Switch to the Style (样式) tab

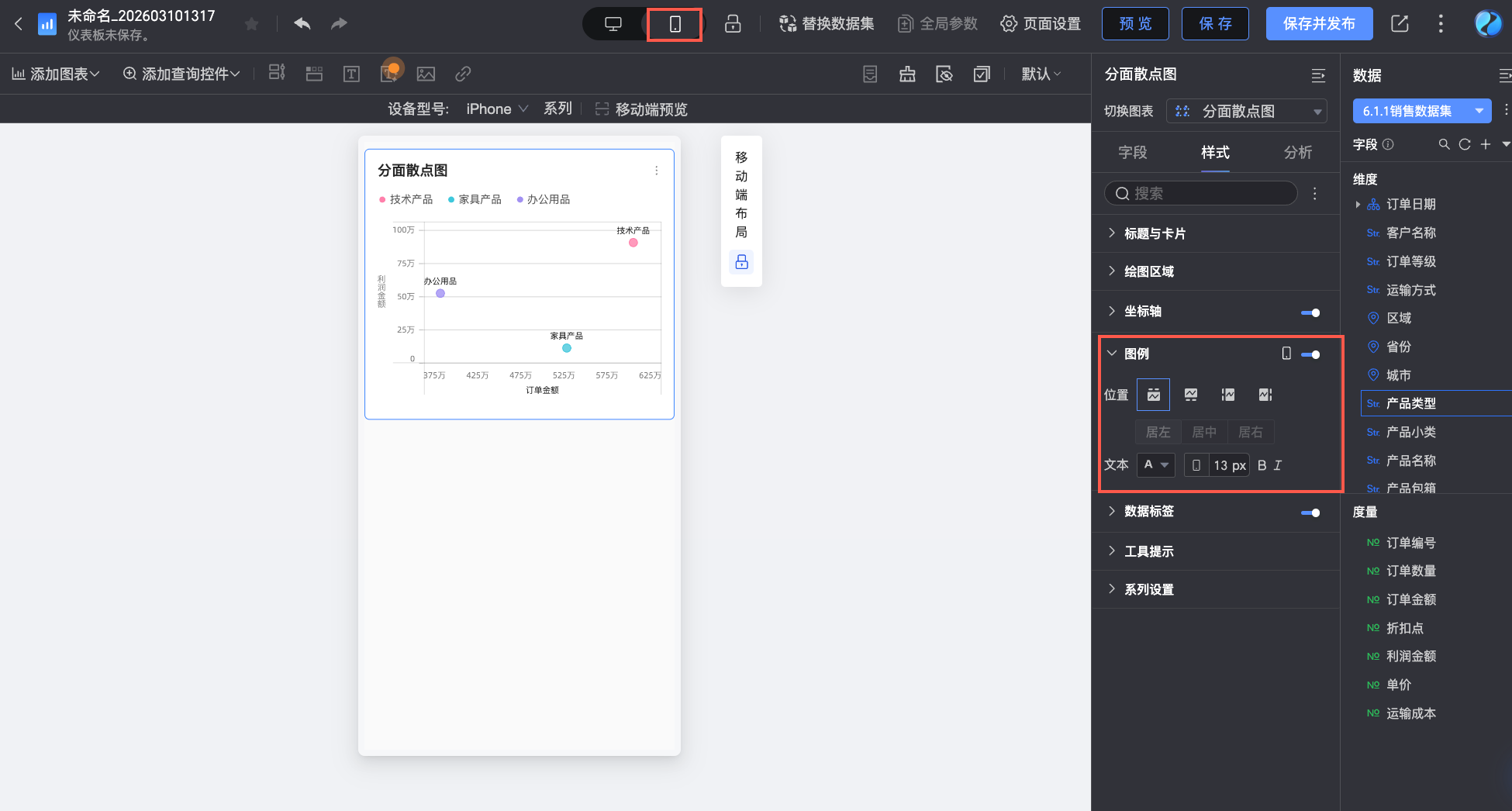tap(1215, 152)
